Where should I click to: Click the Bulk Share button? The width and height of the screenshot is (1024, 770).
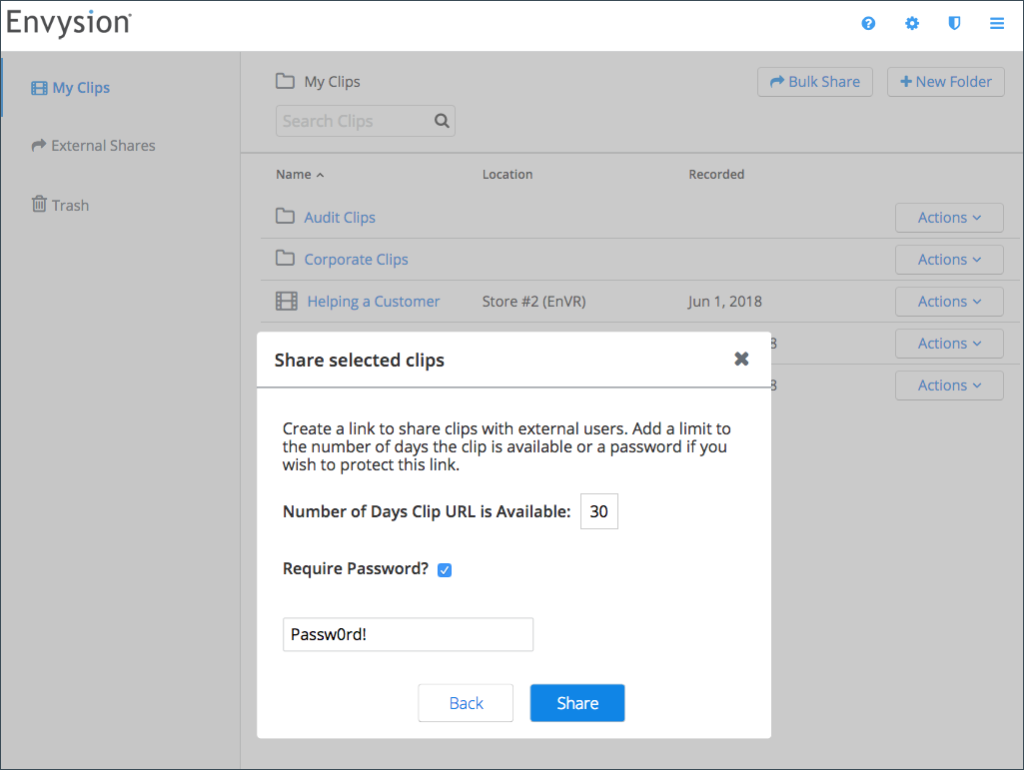click(x=815, y=82)
